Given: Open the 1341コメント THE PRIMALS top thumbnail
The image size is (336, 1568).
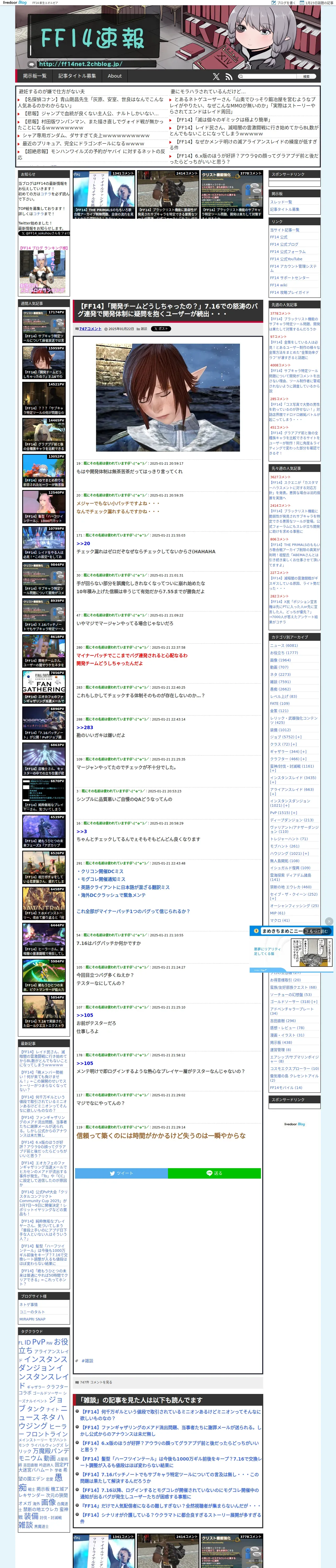Looking at the screenshot, I should (104, 194).
